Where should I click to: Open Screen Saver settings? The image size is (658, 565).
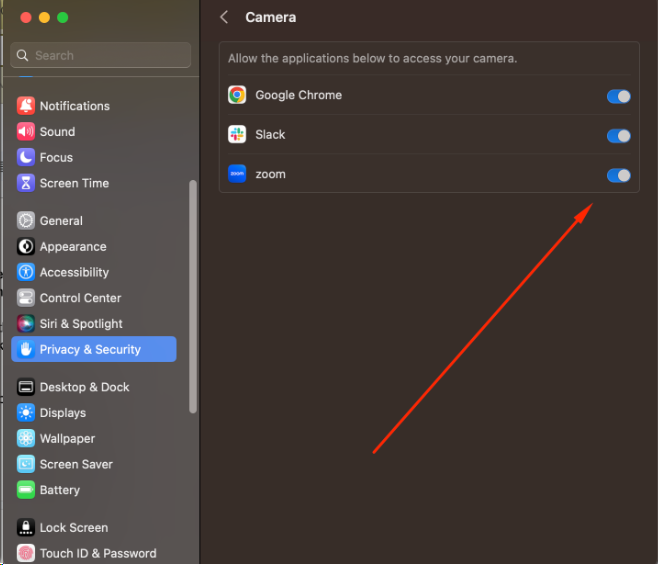(x=94, y=464)
